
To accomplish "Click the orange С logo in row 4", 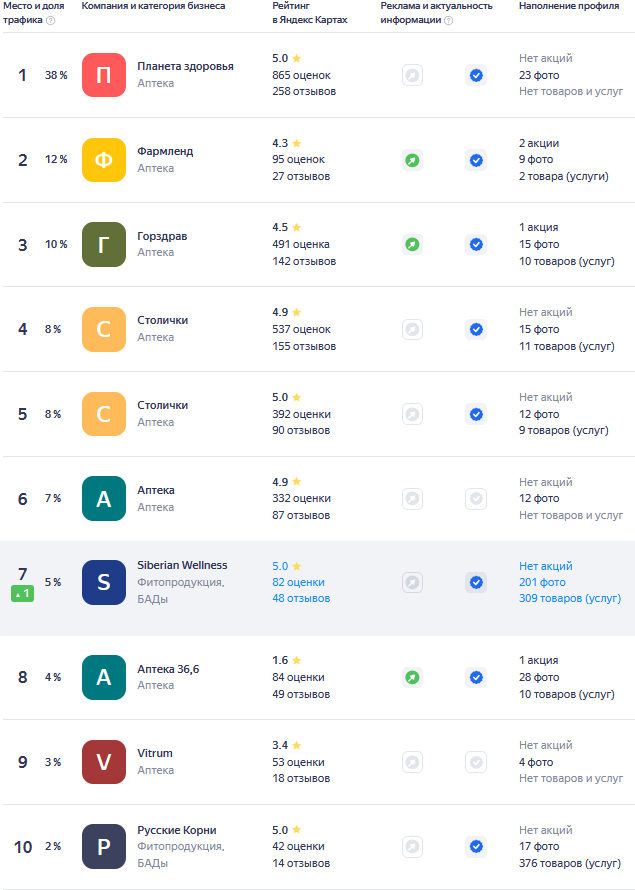I will tap(104, 329).
